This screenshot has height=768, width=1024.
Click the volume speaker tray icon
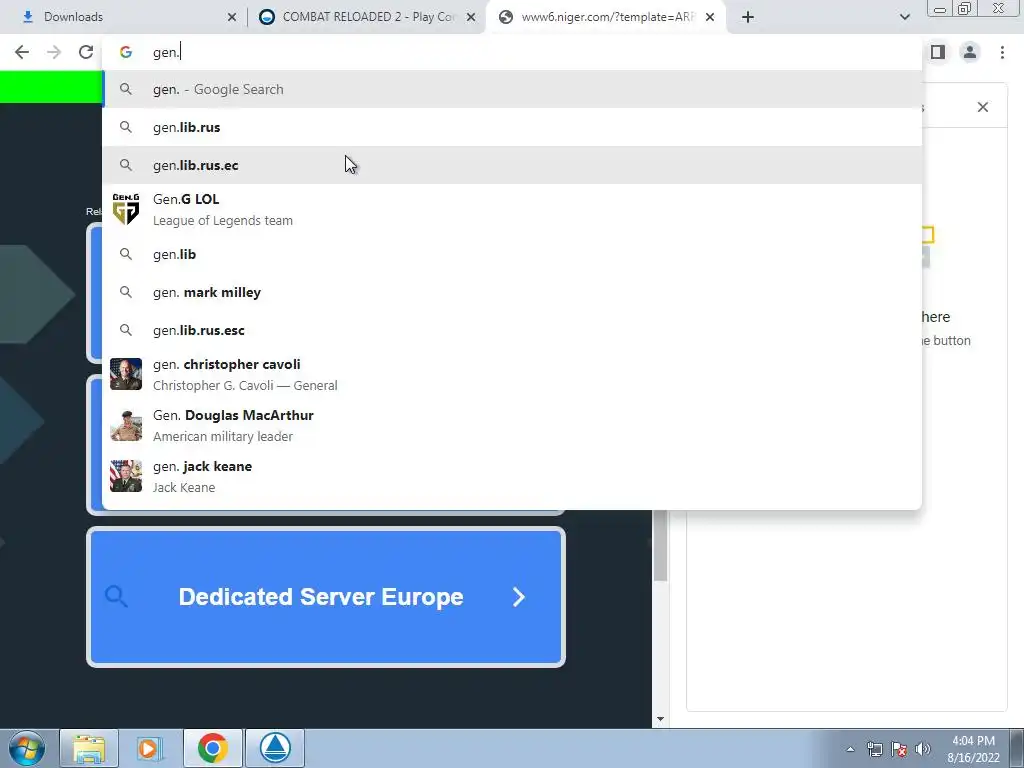pyautogui.click(x=922, y=749)
